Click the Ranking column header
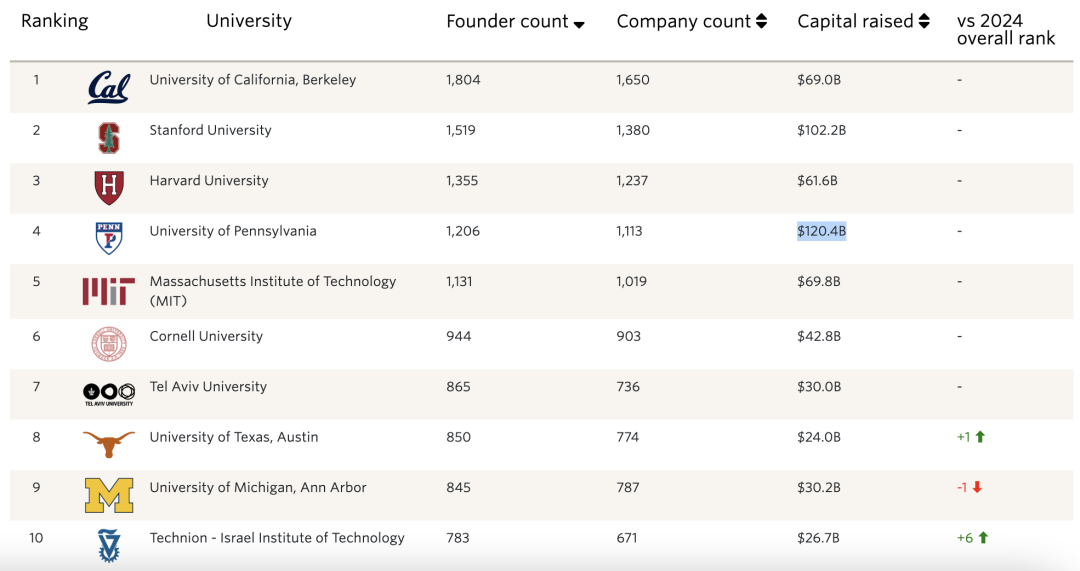1080x571 pixels. [54, 21]
